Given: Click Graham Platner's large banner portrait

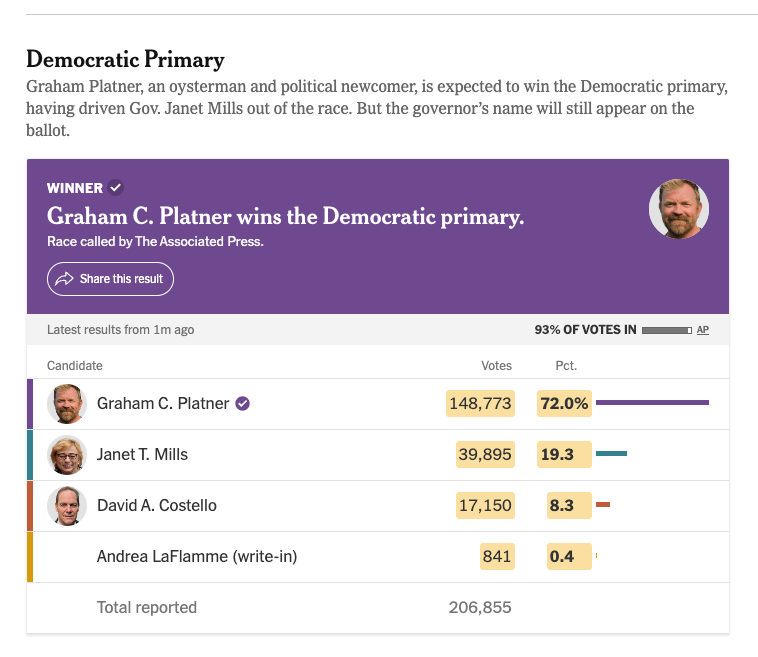Looking at the screenshot, I should point(679,209).
